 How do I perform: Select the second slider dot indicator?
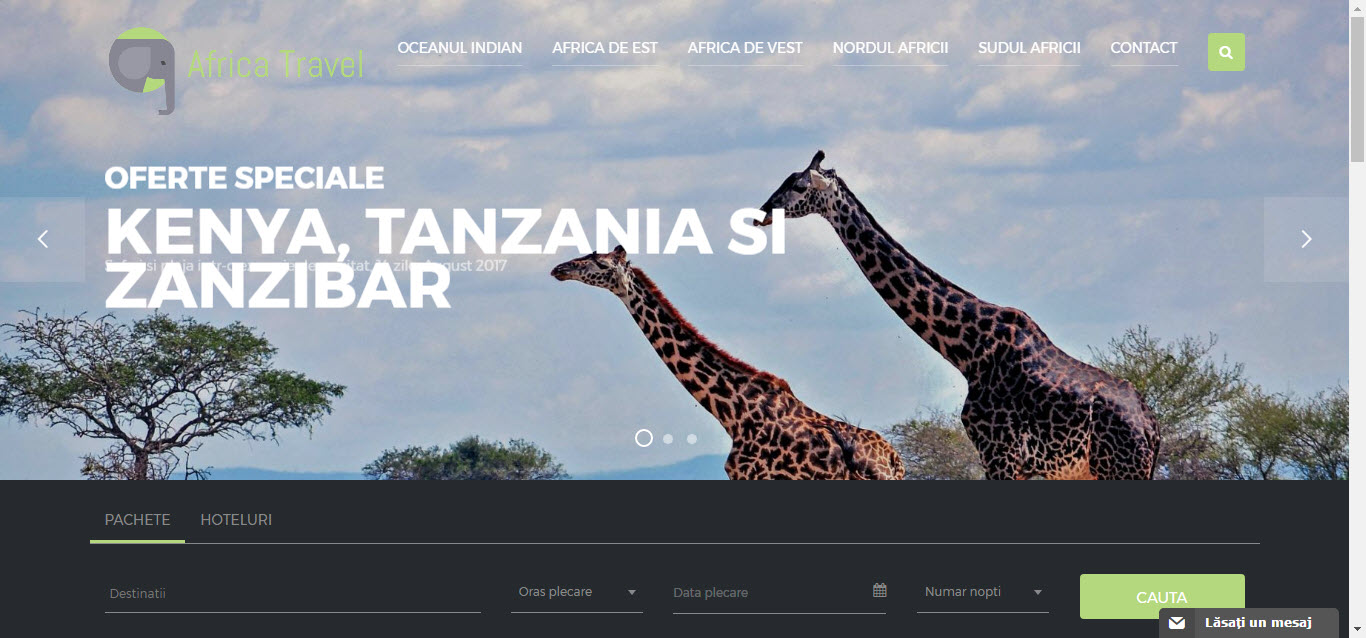[668, 438]
